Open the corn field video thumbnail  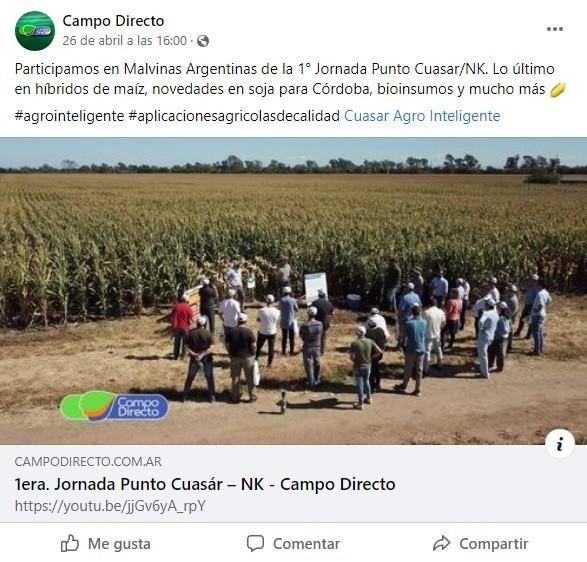pos(294,291)
